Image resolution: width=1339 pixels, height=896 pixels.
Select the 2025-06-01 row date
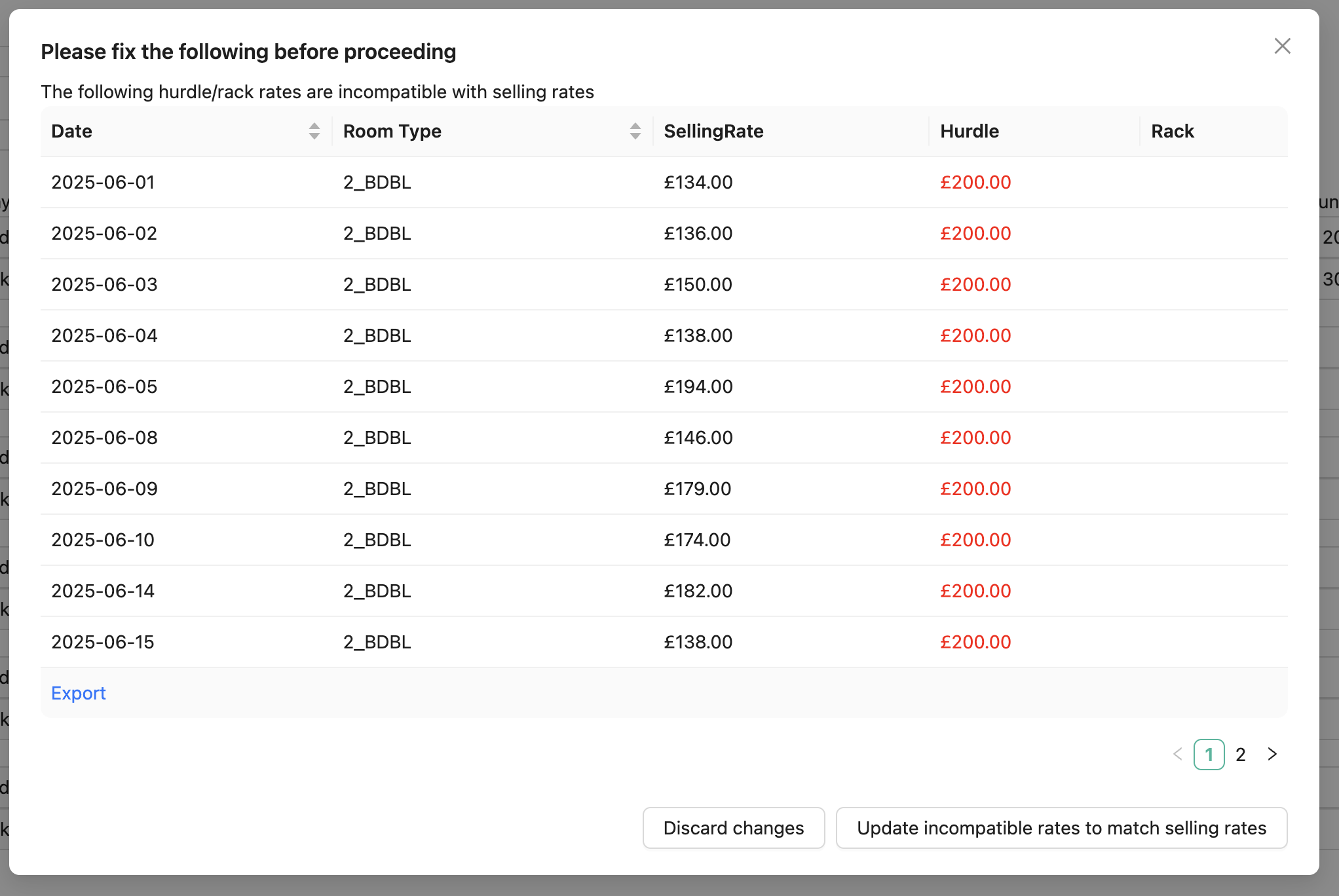pos(103,182)
